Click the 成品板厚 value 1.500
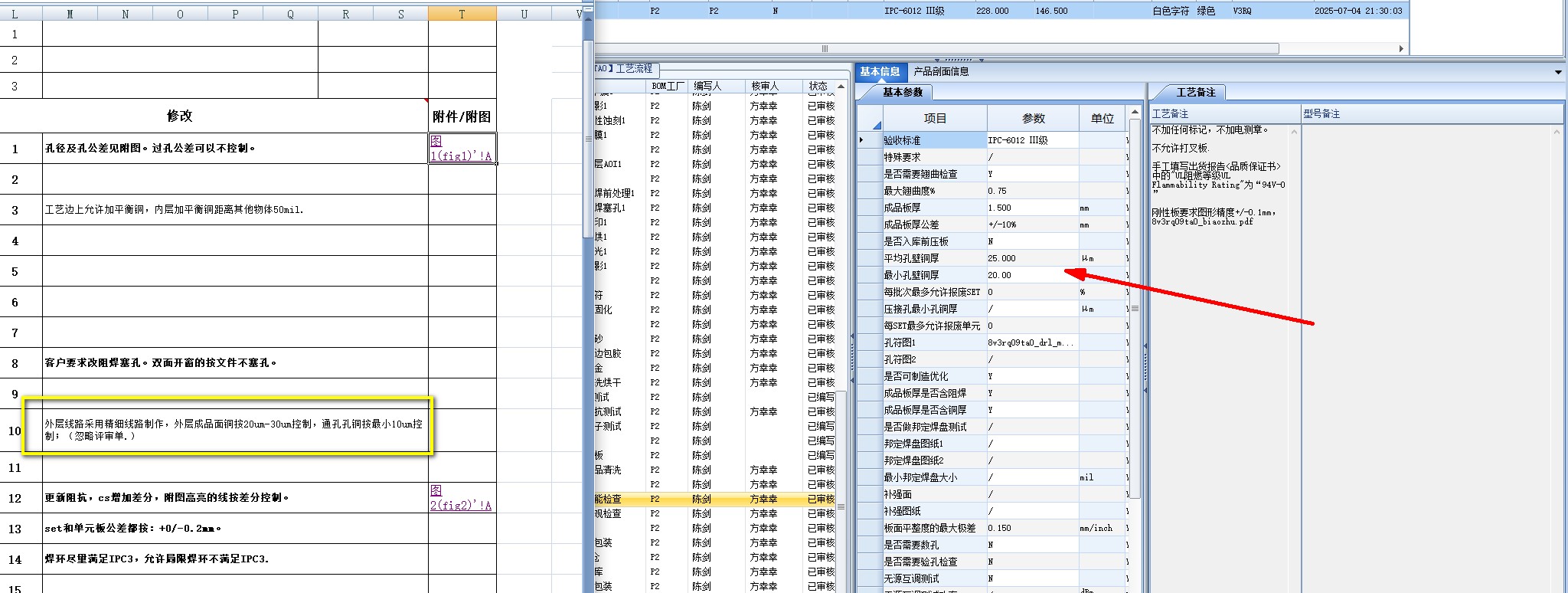Viewport: 1568px width, 593px height. point(1033,208)
